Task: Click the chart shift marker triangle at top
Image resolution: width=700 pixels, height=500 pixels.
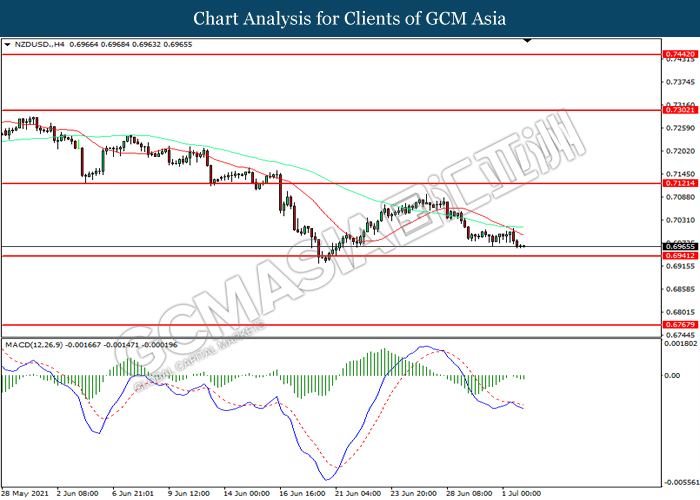Action: 528,41
